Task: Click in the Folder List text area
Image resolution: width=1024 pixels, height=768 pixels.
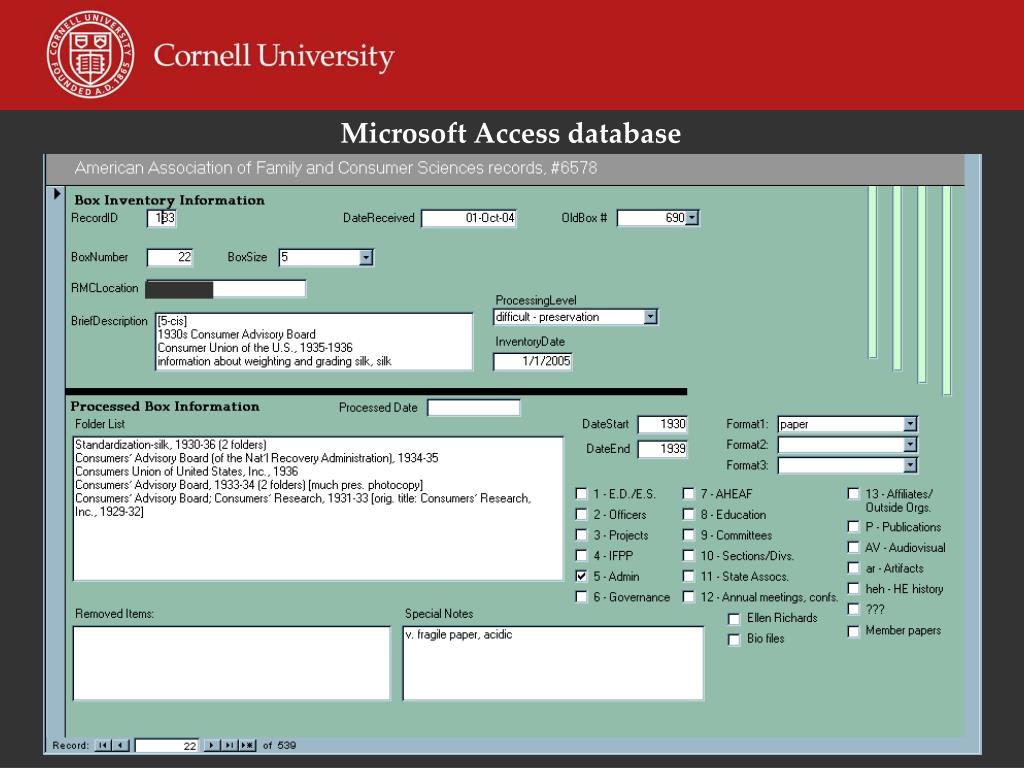Action: (318, 509)
